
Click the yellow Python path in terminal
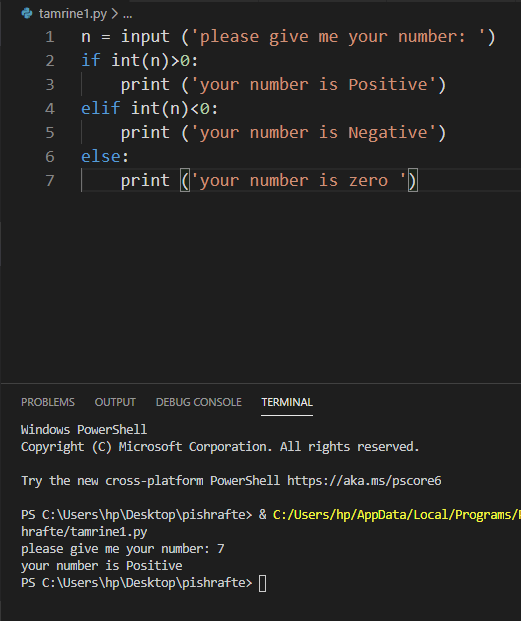click(397, 514)
